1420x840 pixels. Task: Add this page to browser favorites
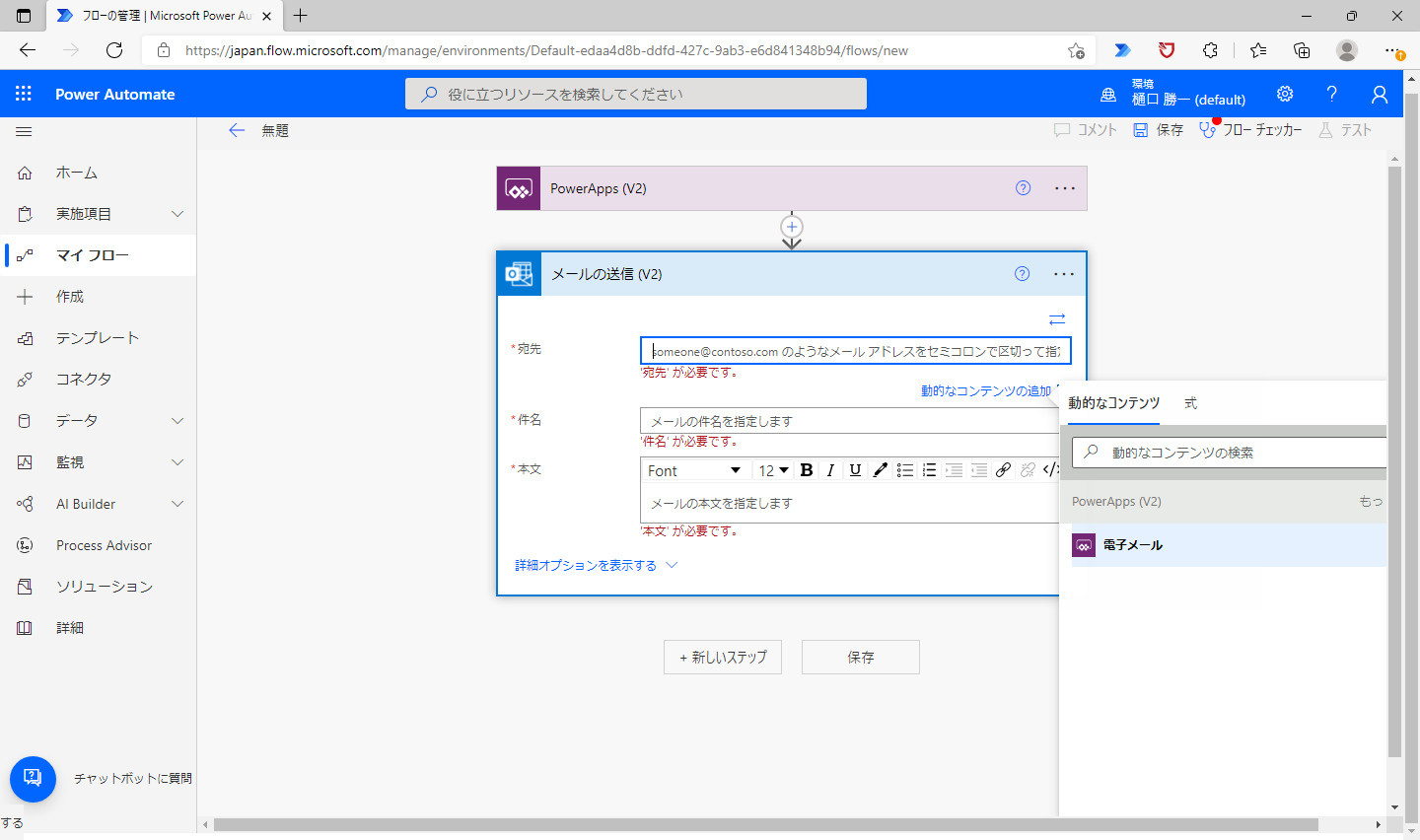(x=1076, y=50)
